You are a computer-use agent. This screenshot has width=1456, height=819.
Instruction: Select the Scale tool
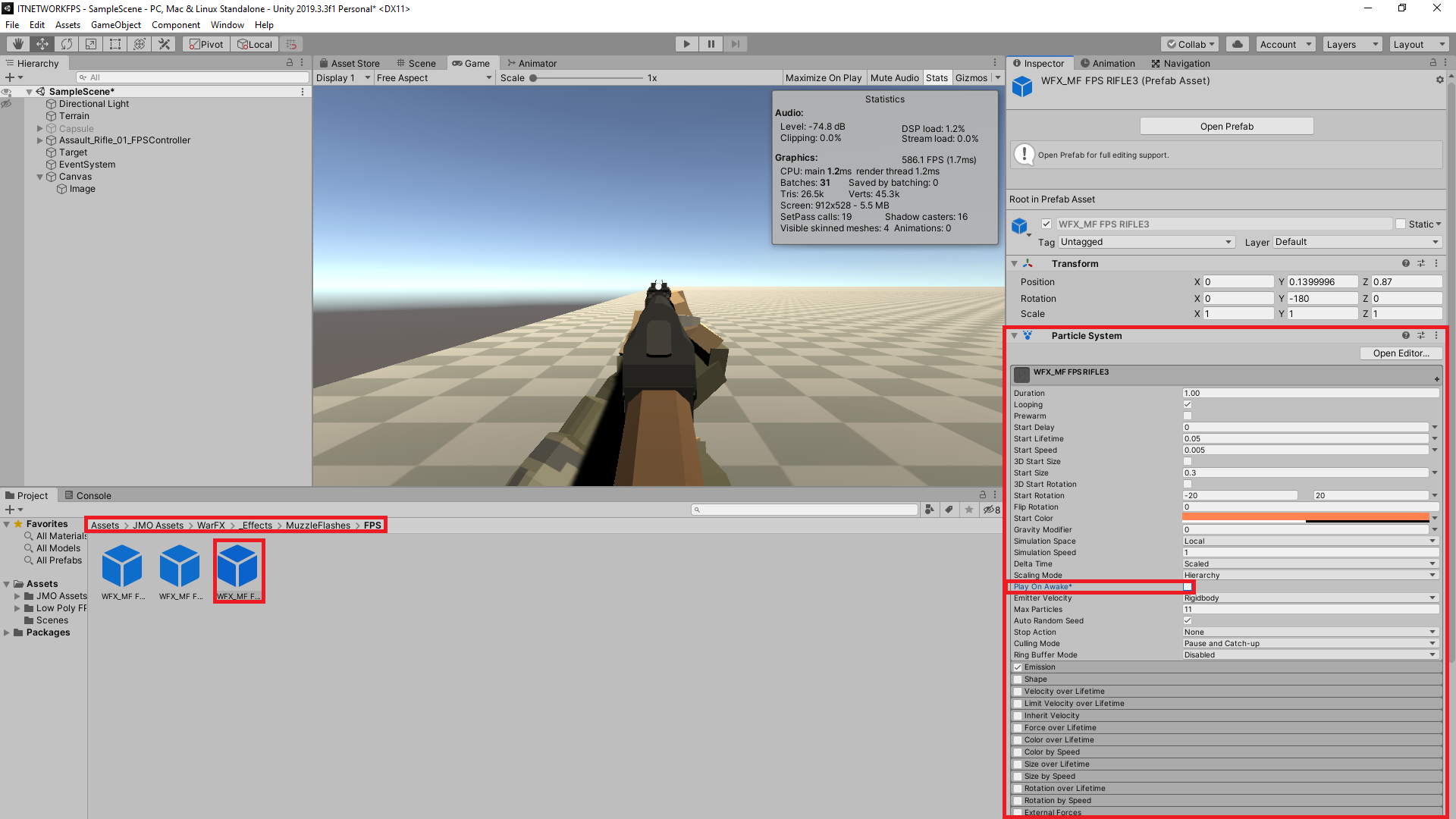pos(90,43)
